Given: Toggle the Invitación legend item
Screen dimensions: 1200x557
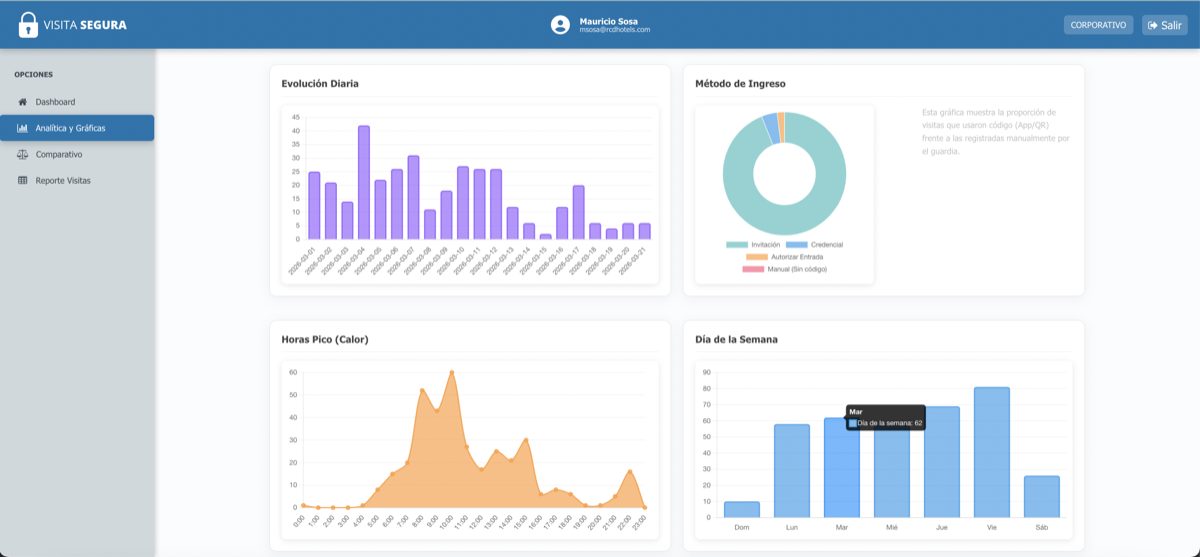Looking at the screenshot, I should click(x=753, y=245).
